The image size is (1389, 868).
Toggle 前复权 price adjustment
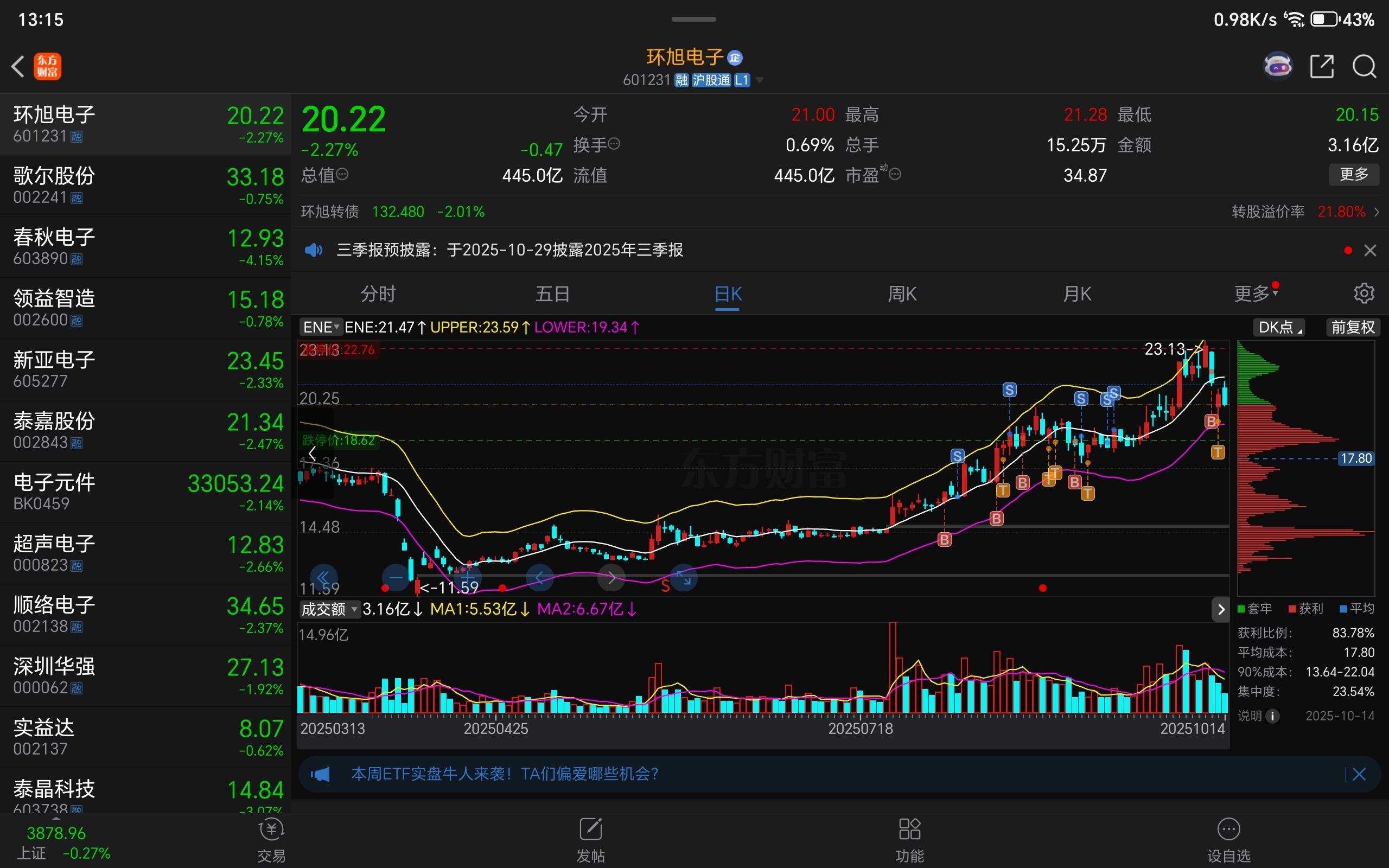[1352, 327]
